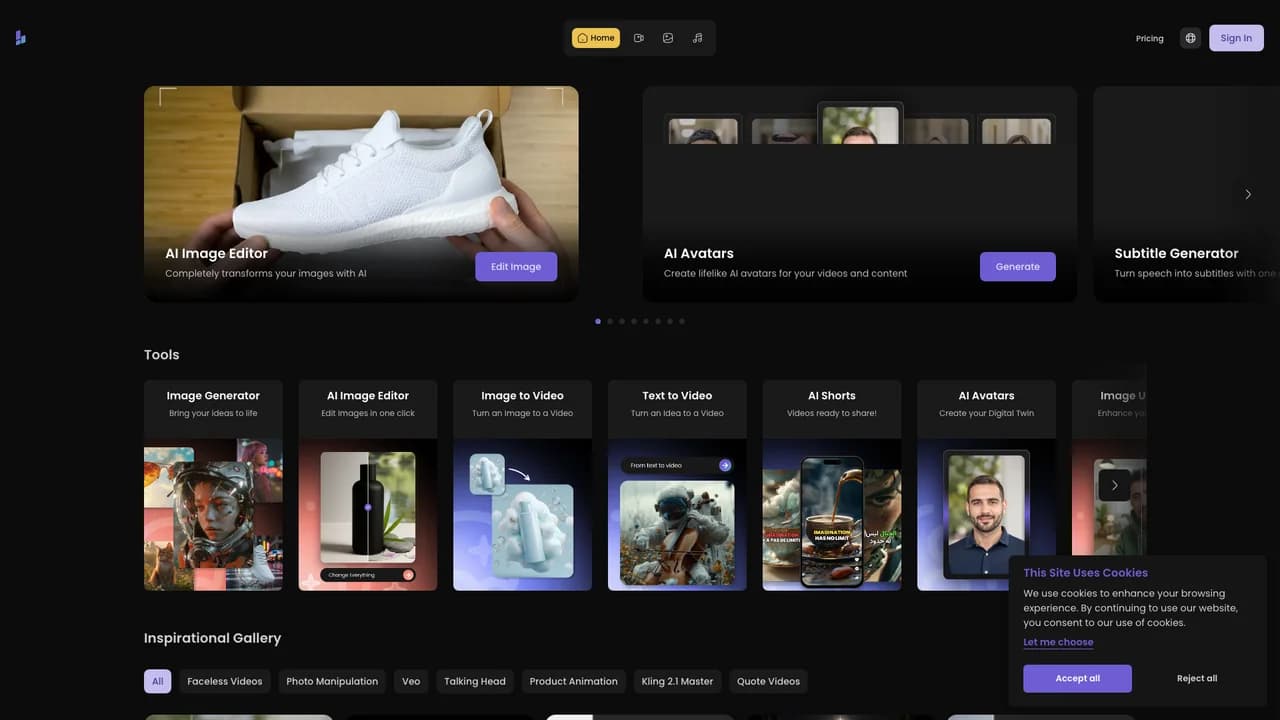This screenshot has width=1280, height=720.
Task: Open the Image to Video tool card
Action: [522, 485]
